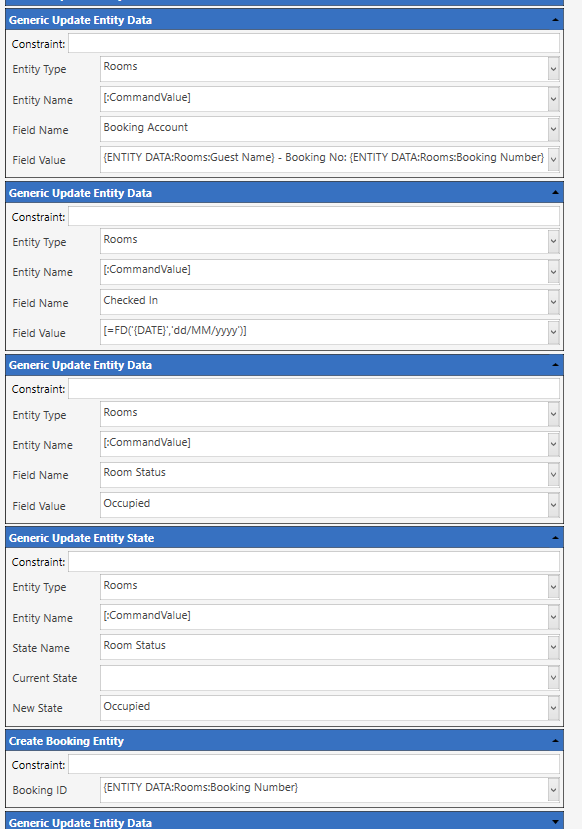
Task: Click the Room Status field name box
Action: click(324, 474)
